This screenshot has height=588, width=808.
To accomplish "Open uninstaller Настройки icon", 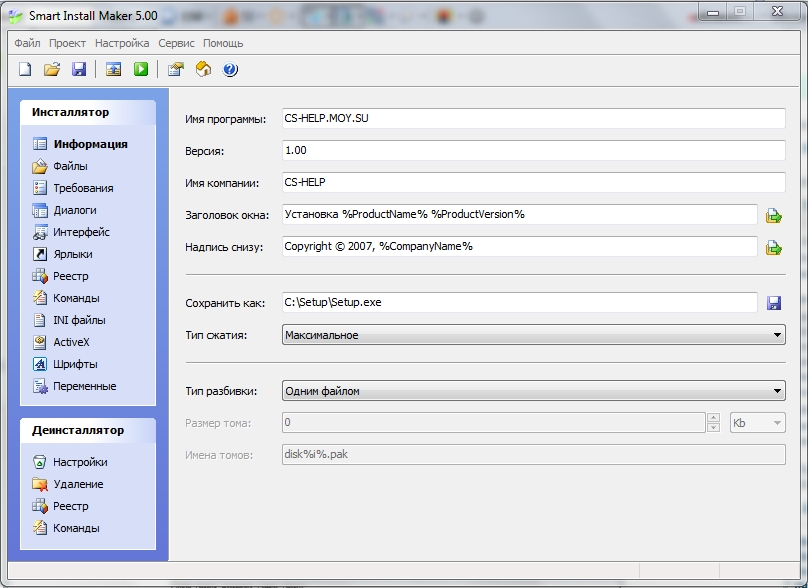I will pyautogui.click(x=40, y=462).
